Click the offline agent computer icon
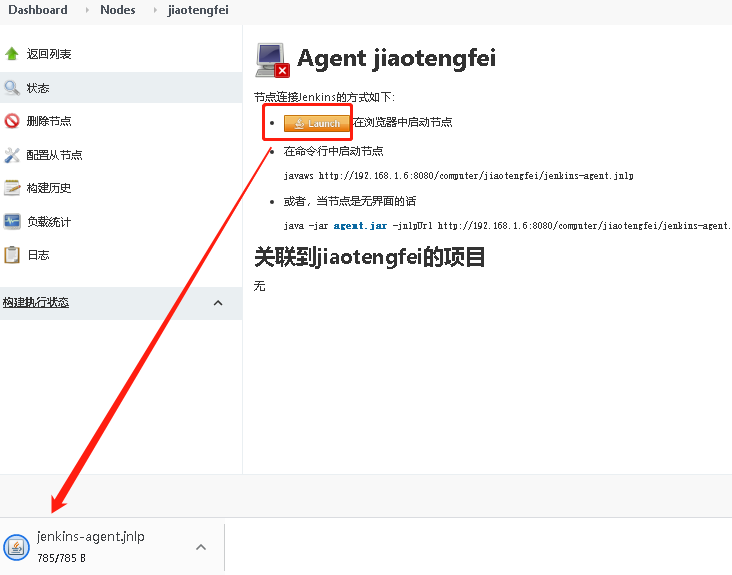Screen dimensions: 732x575 (272, 60)
